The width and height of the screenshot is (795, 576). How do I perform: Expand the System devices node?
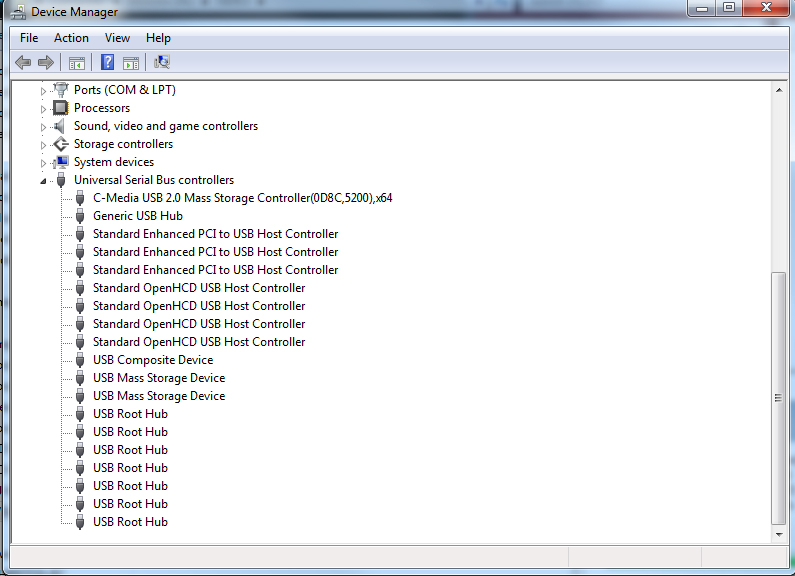point(43,163)
